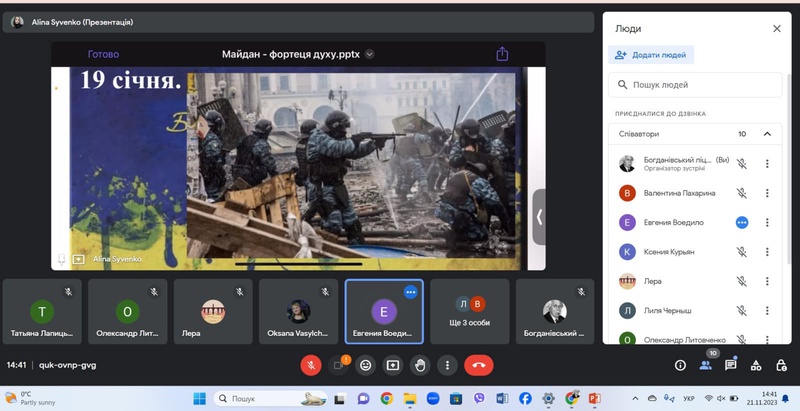Click Готово in the presentation viewer
800x411 pixels.
click(x=103, y=54)
